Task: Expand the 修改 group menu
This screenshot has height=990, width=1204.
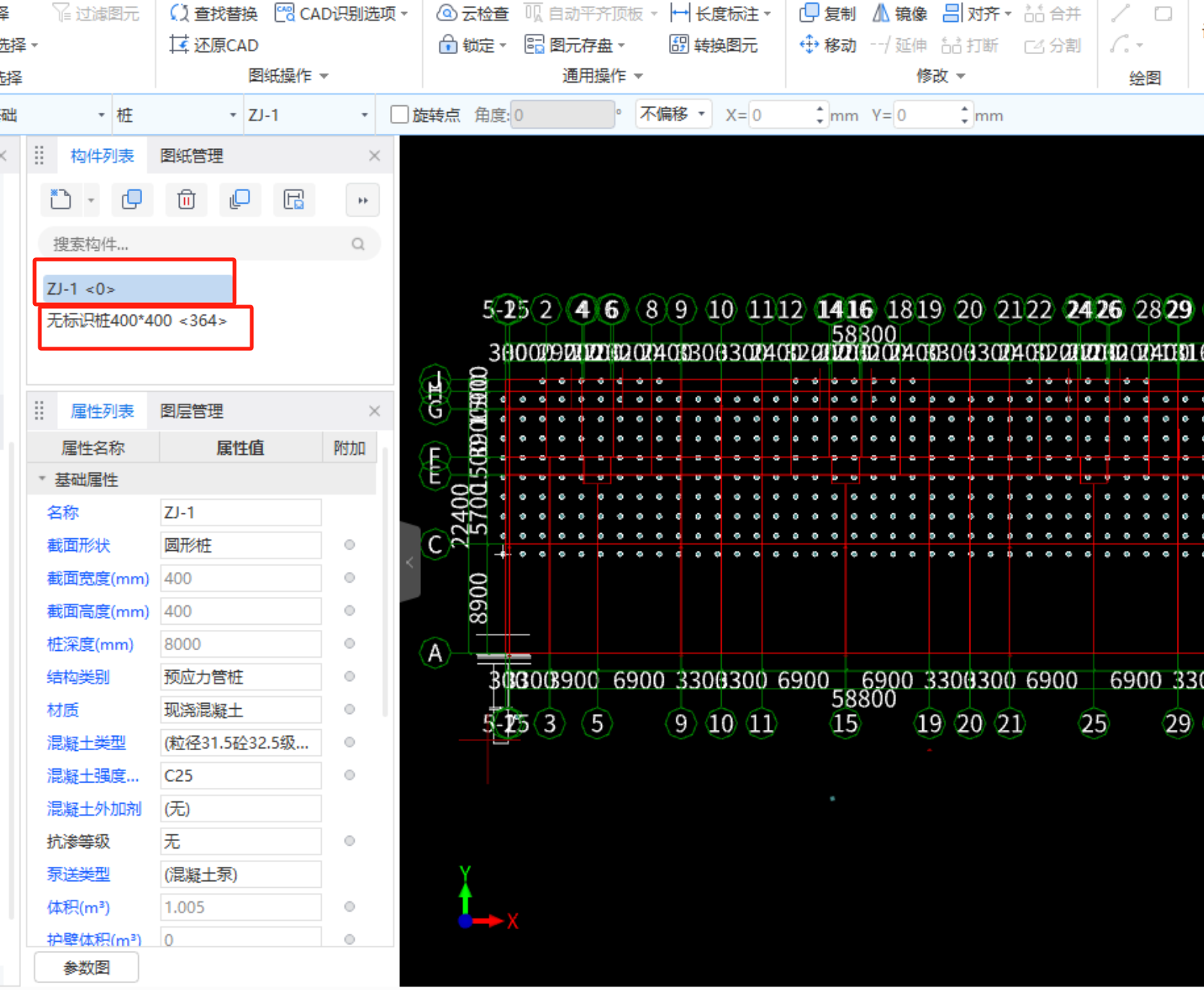Action: (x=940, y=75)
